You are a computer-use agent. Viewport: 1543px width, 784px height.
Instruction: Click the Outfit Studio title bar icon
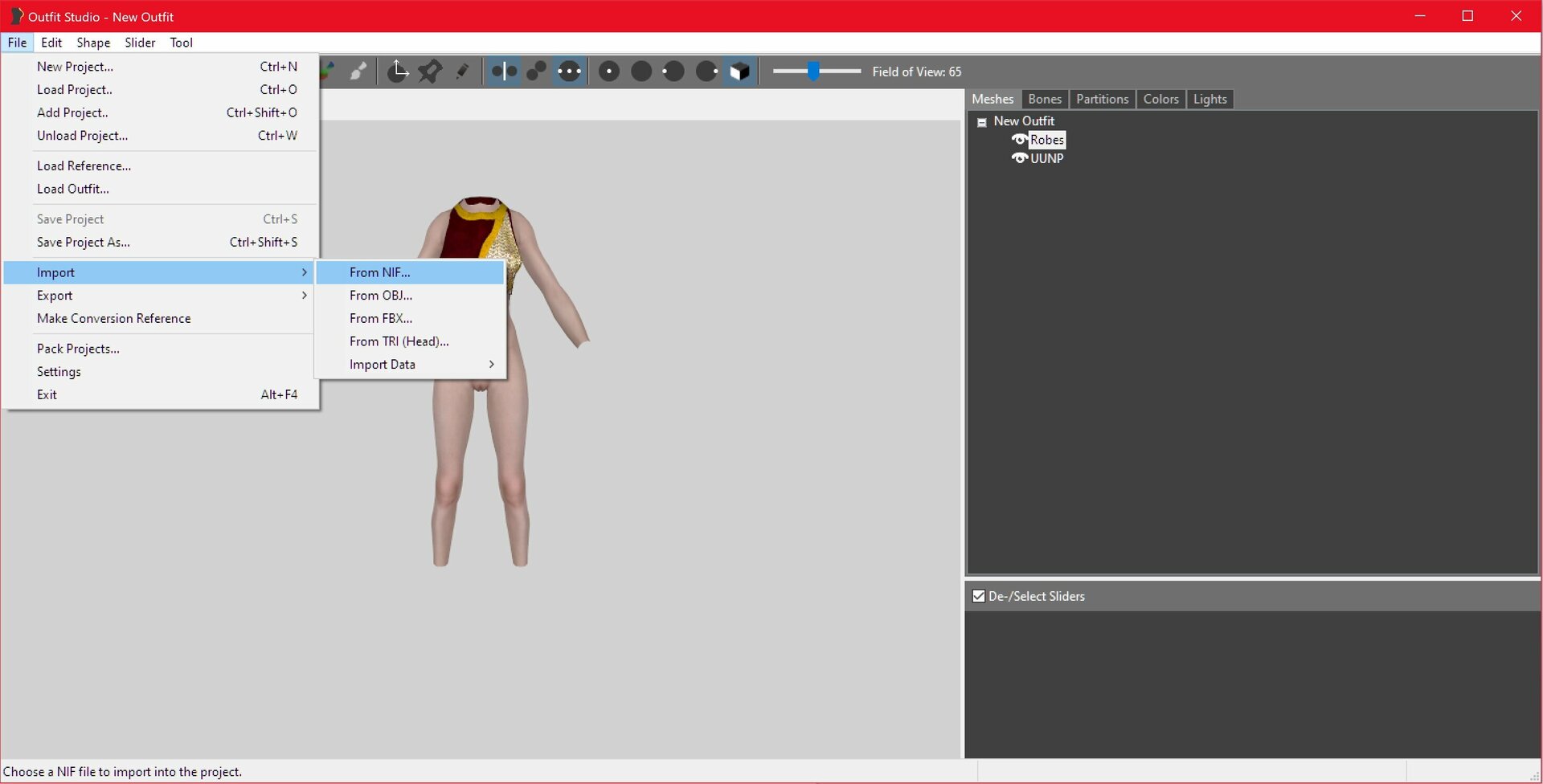(16, 16)
